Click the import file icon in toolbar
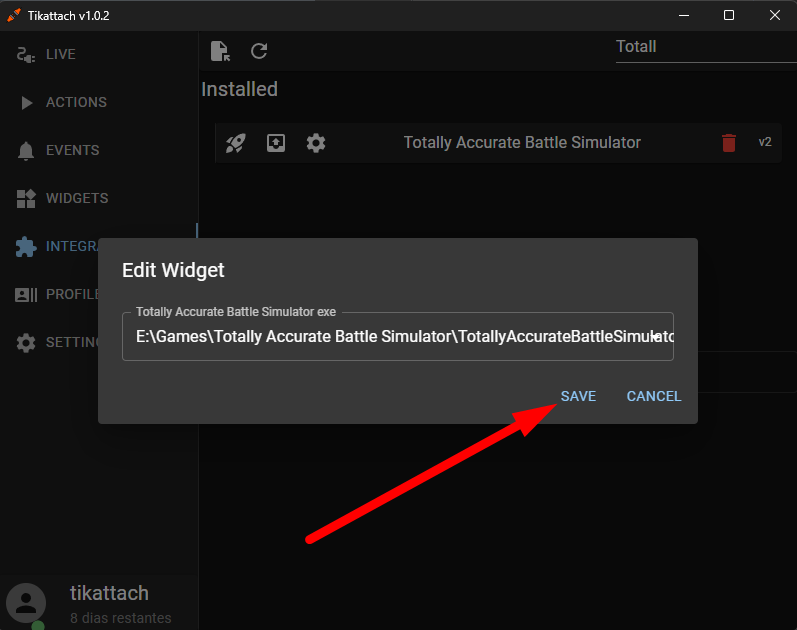 click(x=220, y=51)
